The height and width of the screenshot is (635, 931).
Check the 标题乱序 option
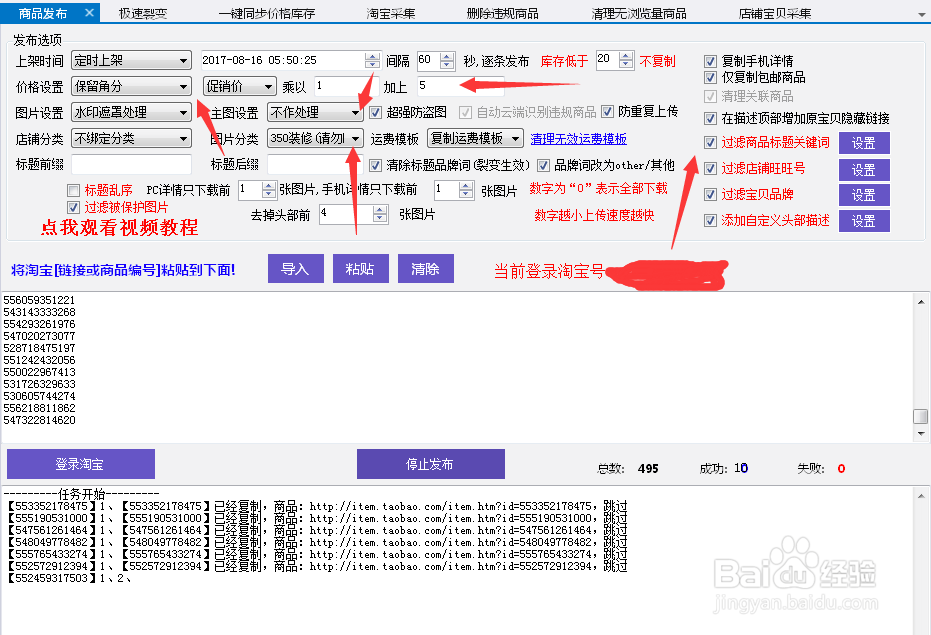[72, 189]
